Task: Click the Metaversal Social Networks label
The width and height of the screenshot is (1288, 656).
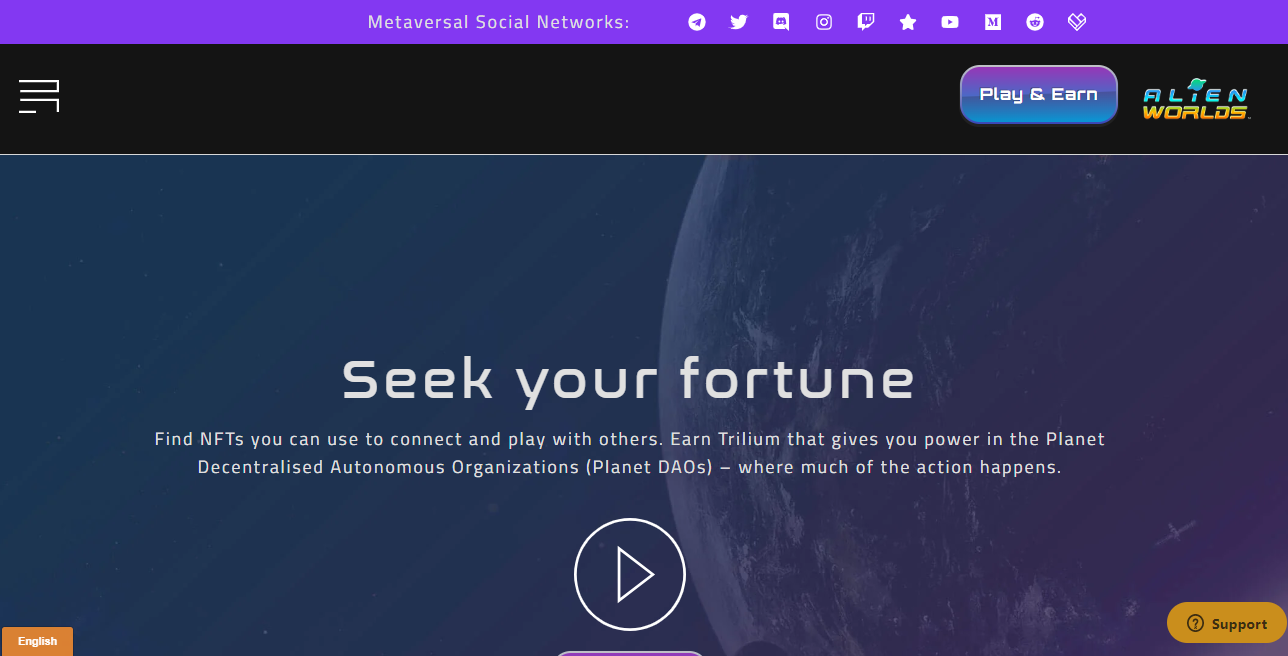Action: pyautogui.click(x=499, y=22)
